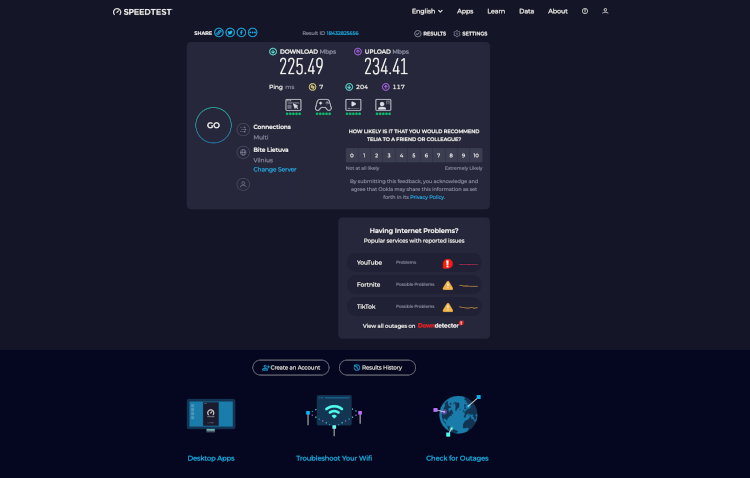
Task: Select rating 8 for recommendation
Action: (451, 155)
